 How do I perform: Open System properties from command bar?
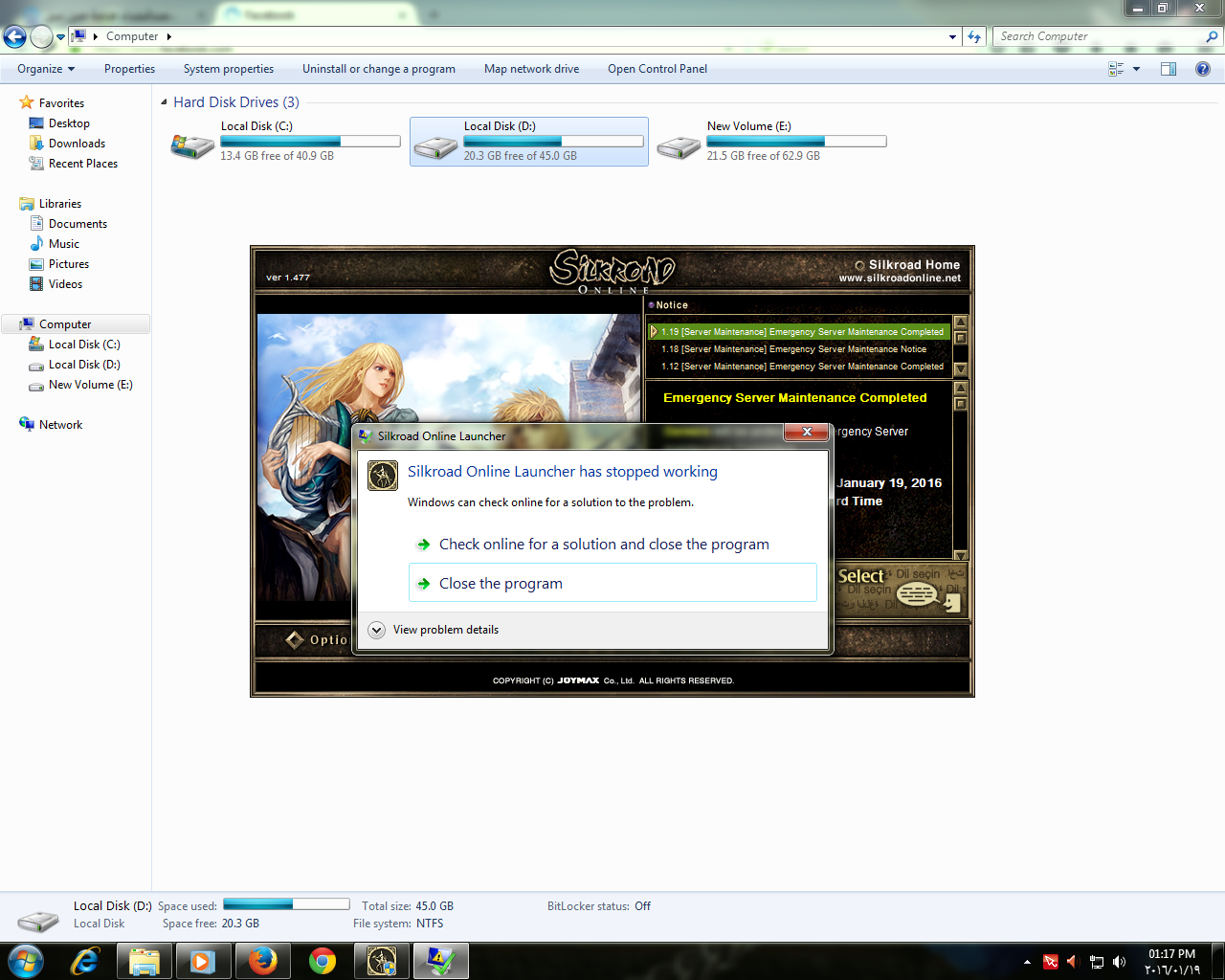pyautogui.click(x=229, y=69)
